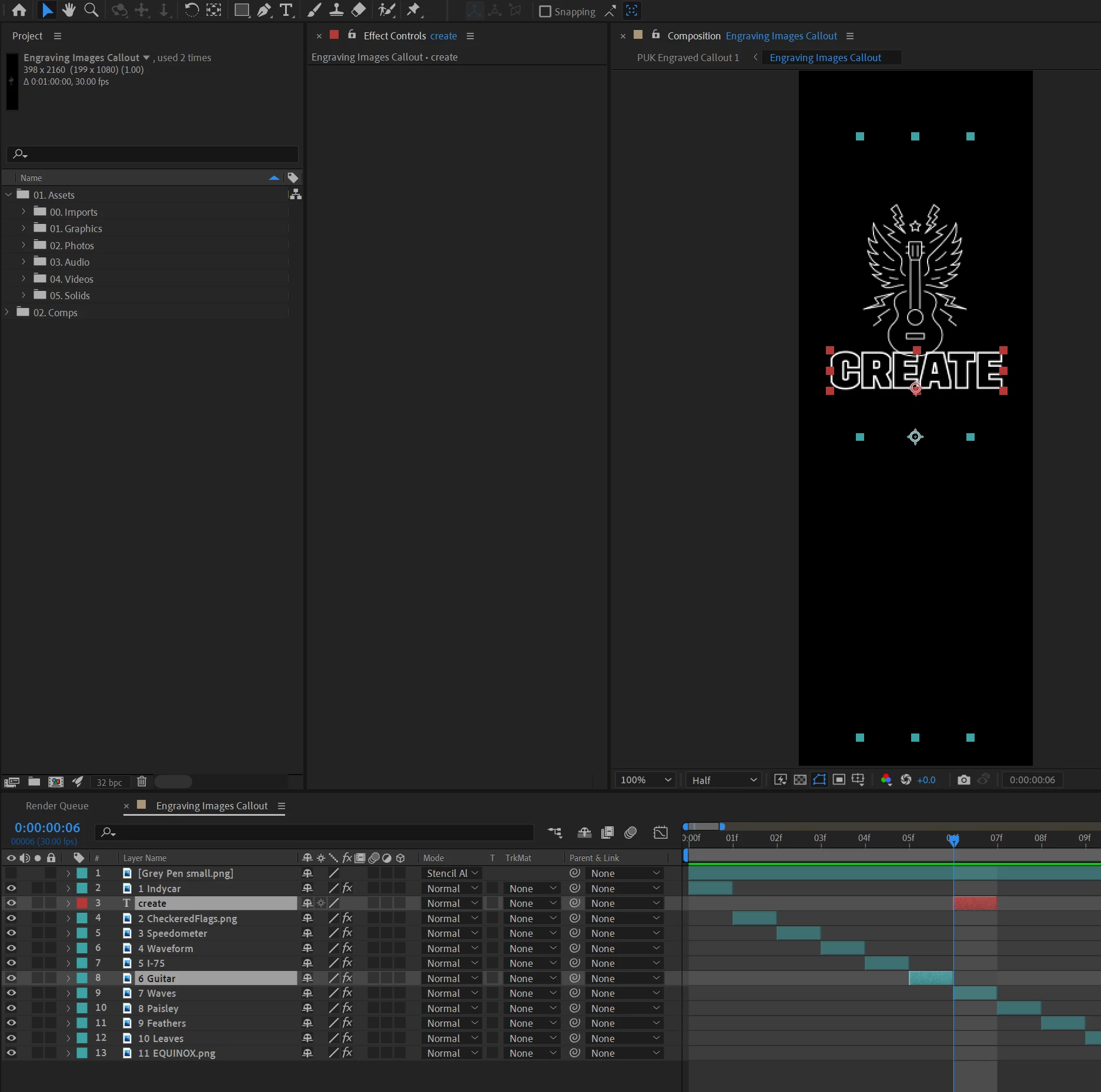1101x1092 pixels.
Task: Click the current time indicator playhead
Action: click(x=953, y=840)
